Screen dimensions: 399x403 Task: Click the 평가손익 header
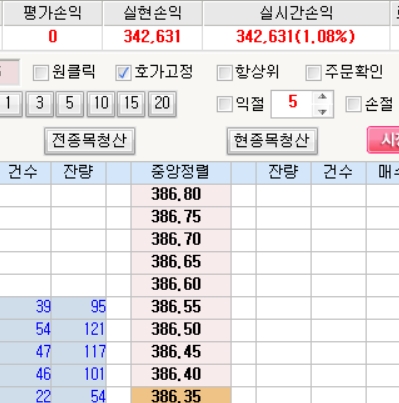click(52, 13)
